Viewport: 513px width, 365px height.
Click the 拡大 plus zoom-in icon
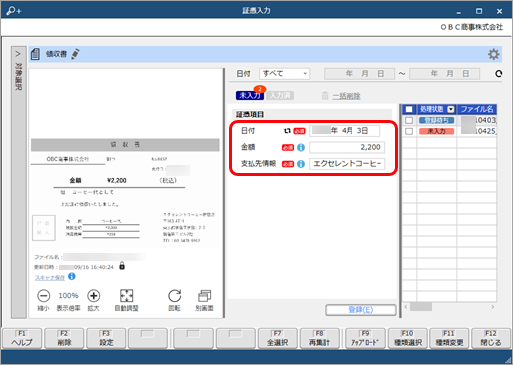click(94, 296)
